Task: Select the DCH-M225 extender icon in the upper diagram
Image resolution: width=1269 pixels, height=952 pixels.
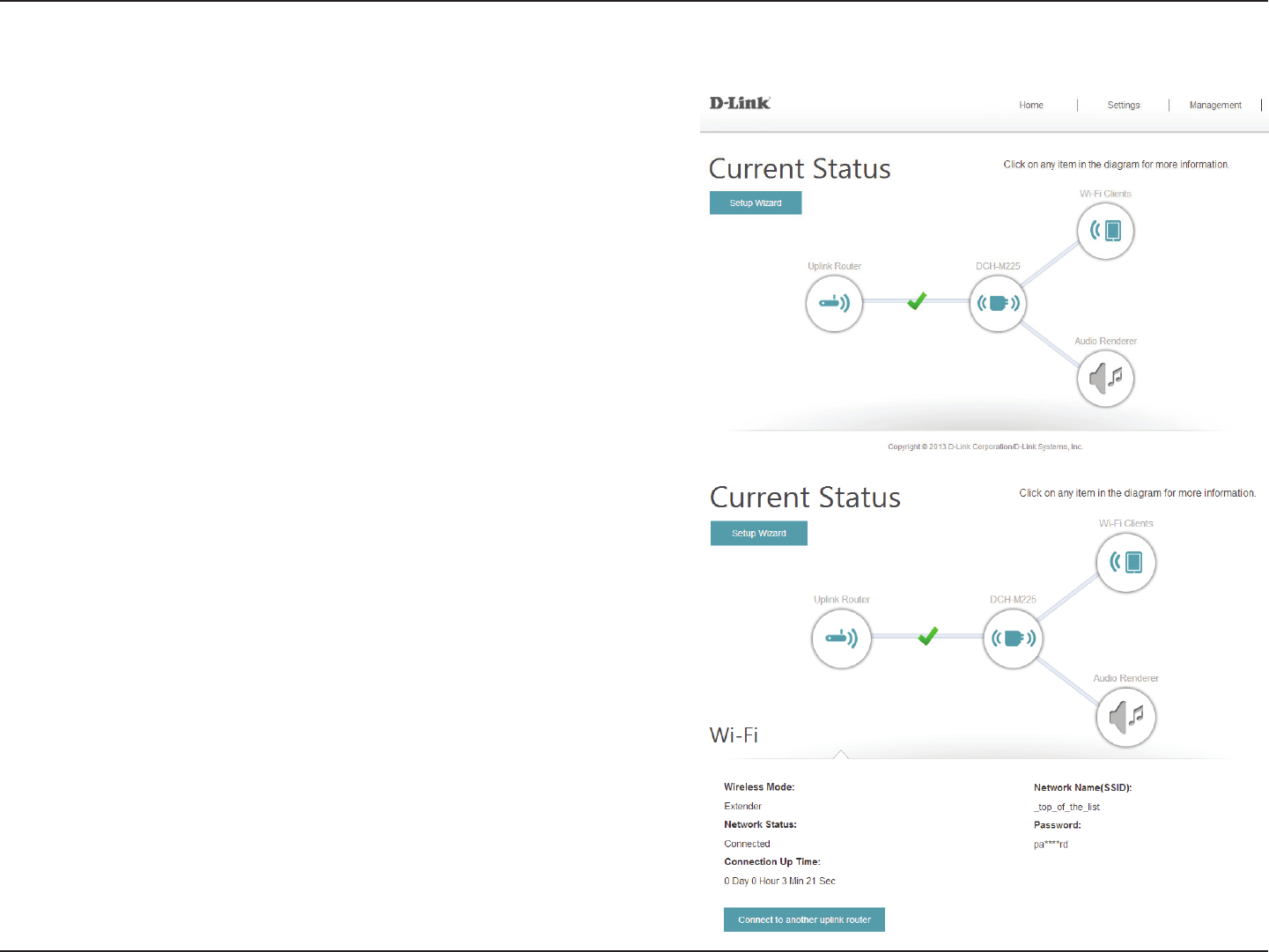Action: point(998,304)
